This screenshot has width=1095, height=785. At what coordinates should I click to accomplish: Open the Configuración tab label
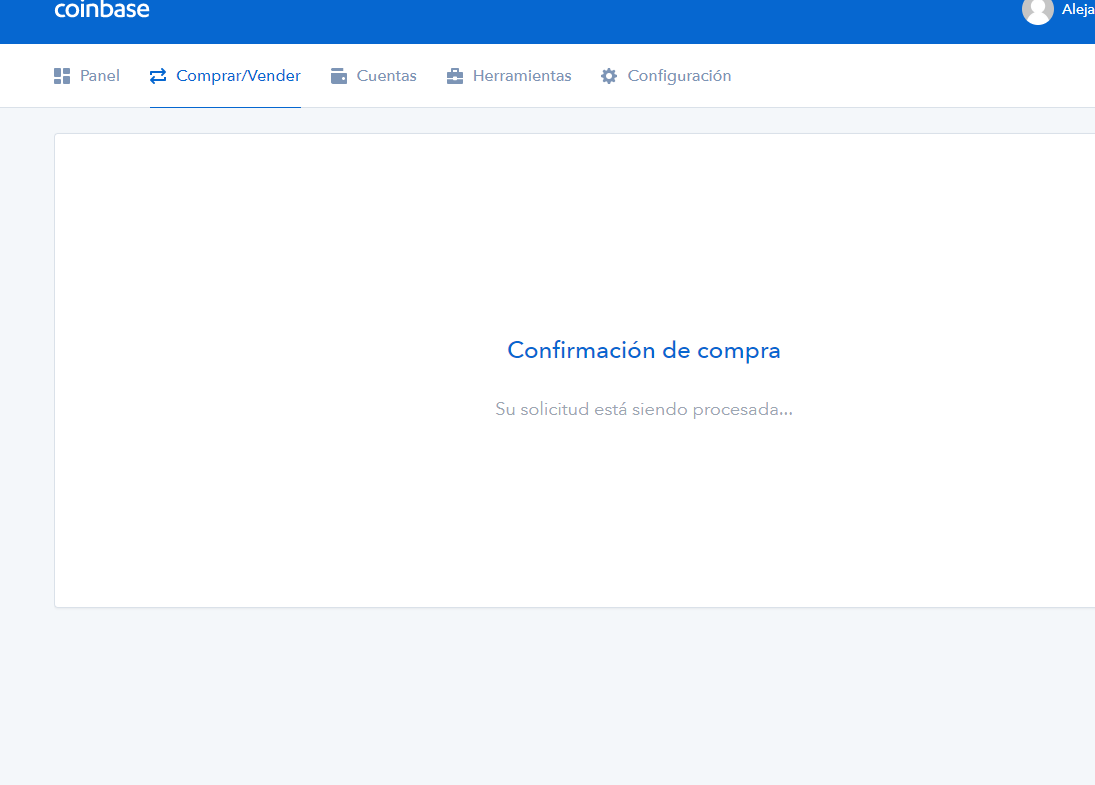coord(679,76)
